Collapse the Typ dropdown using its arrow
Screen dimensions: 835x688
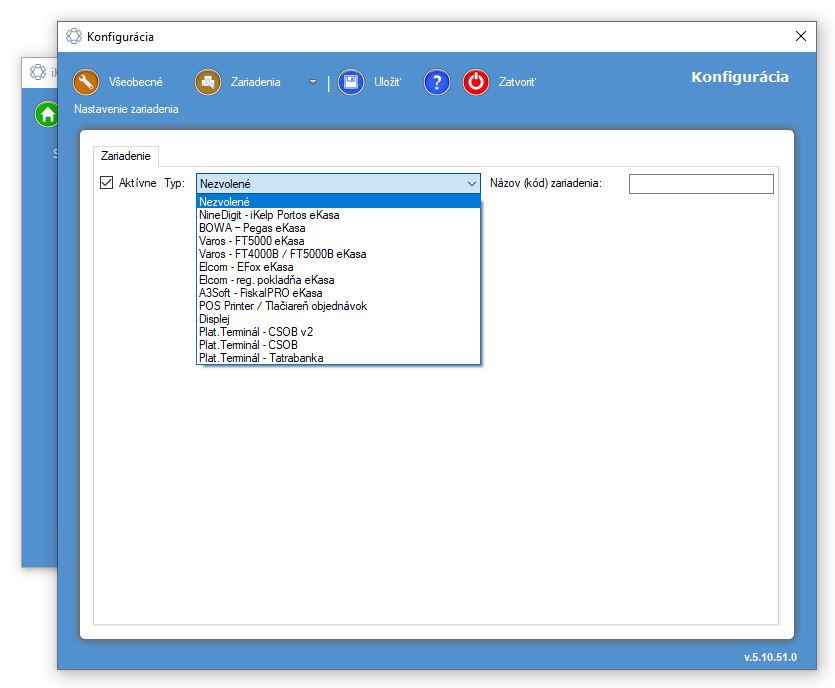(x=472, y=184)
